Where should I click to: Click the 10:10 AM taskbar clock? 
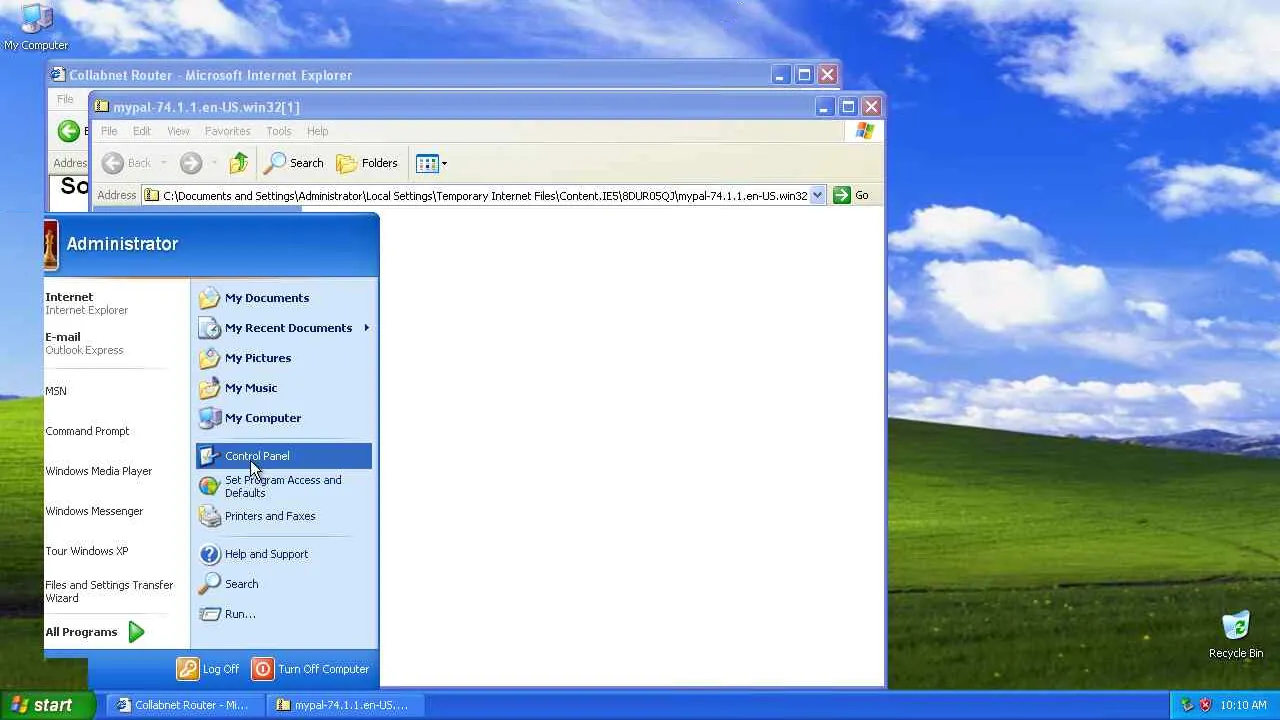[x=1244, y=705]
